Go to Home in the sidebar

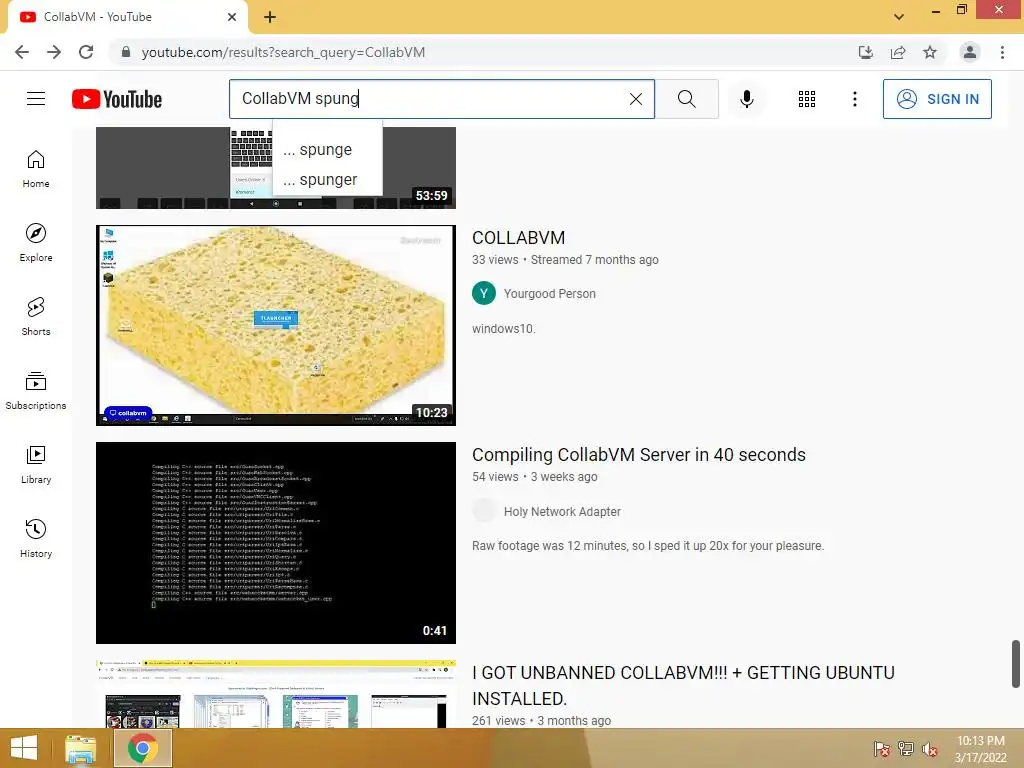coord(36,169)
